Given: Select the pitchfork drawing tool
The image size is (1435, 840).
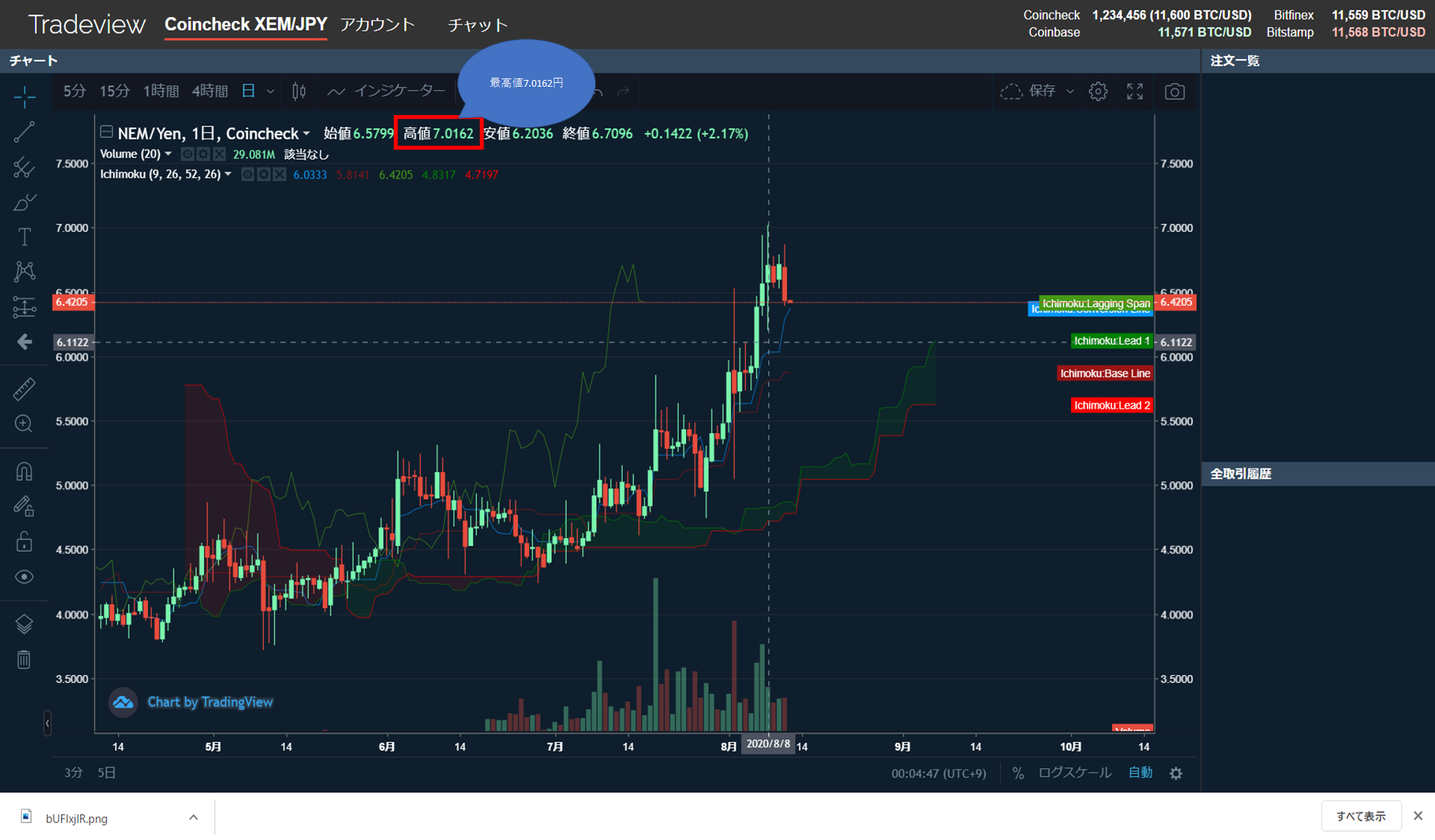Looking at the screenshot, I should (x=24, y=167).
